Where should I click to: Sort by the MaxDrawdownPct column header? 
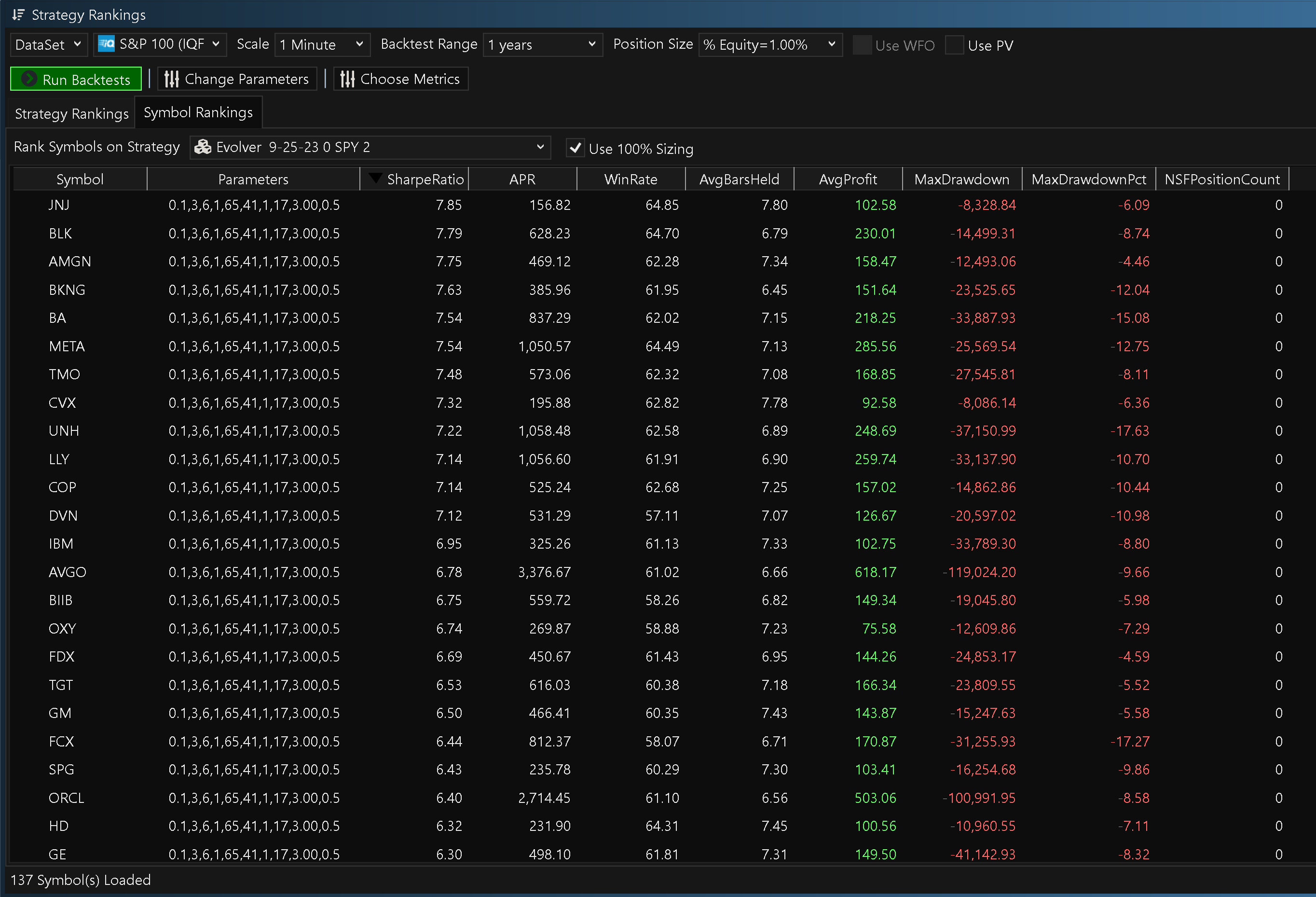click(x=1088, y=179)
